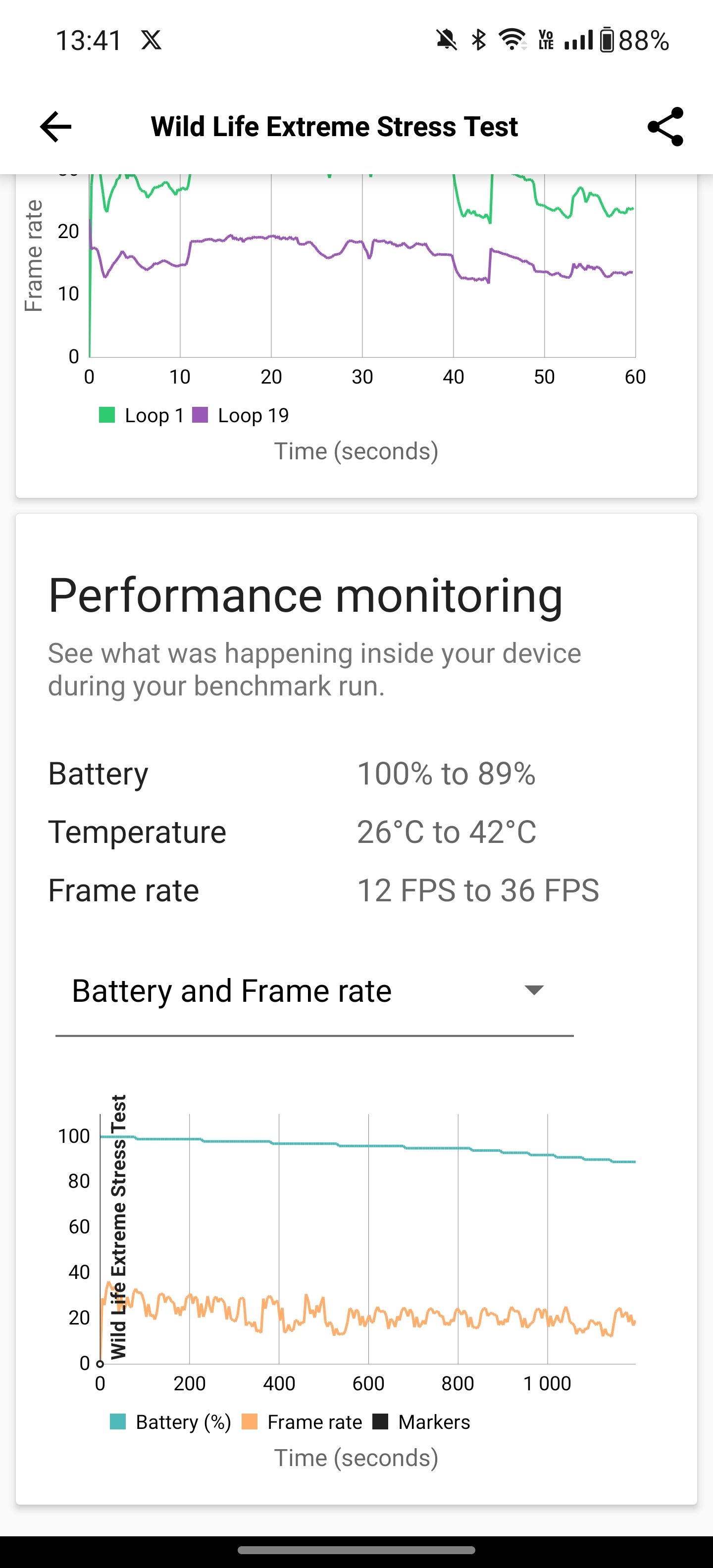This screenshot has height=1568, width=713.
Task: Tap the Bluetooth status icon
Action: (x=479, y=41)
